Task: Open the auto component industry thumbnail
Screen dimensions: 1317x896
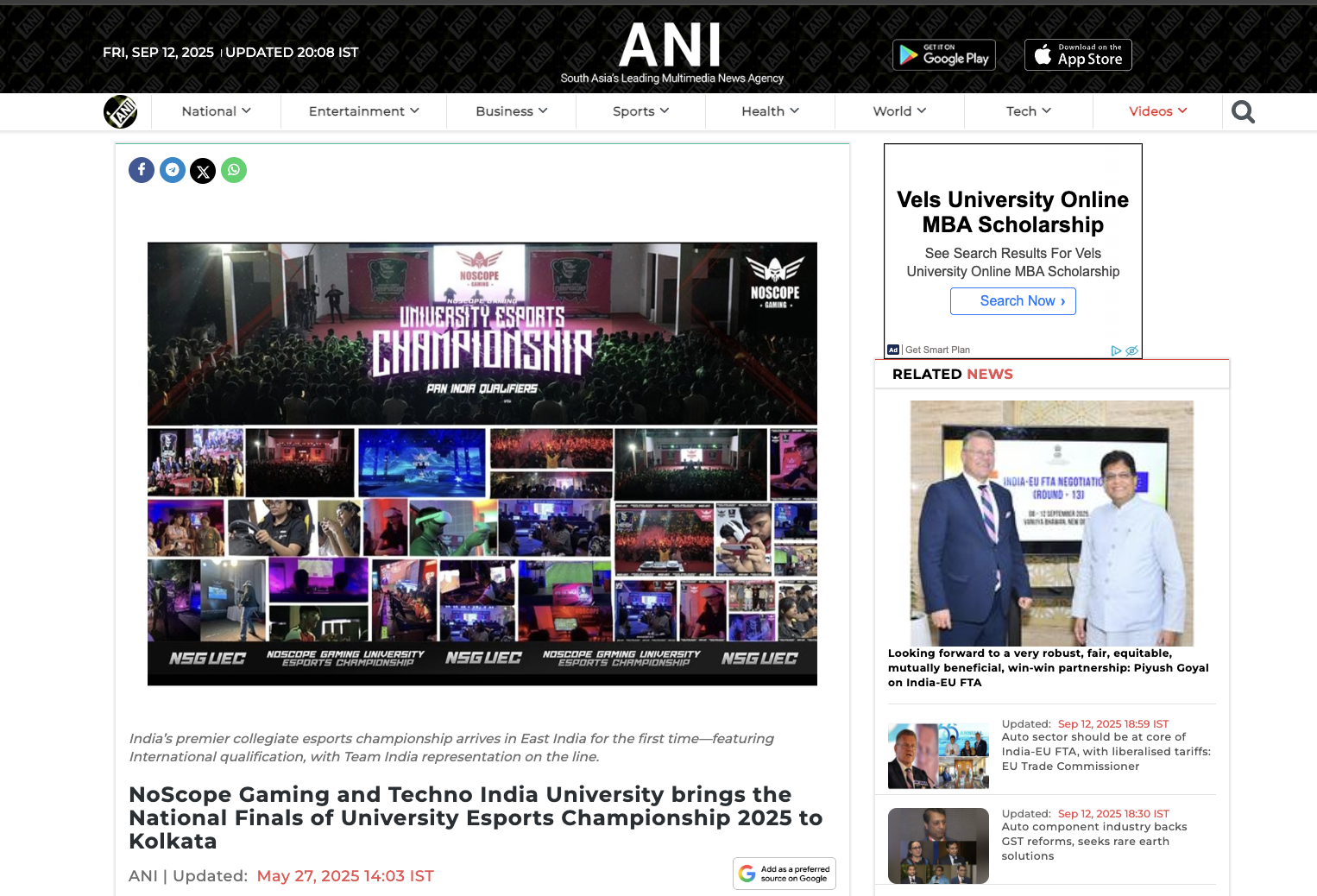Action: [x=938, y=846]
